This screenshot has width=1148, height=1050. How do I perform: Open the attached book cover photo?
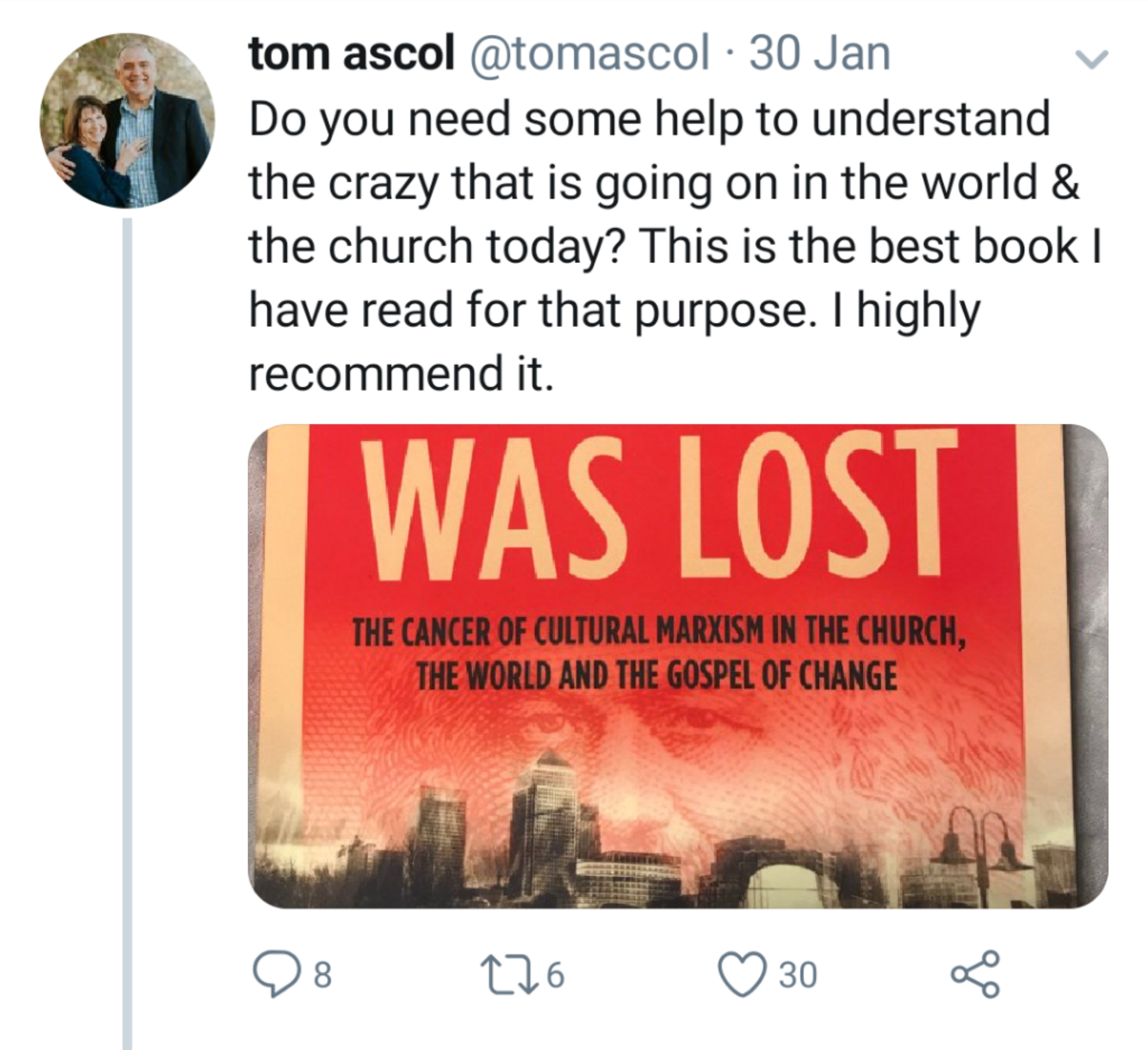click(678, 666)
